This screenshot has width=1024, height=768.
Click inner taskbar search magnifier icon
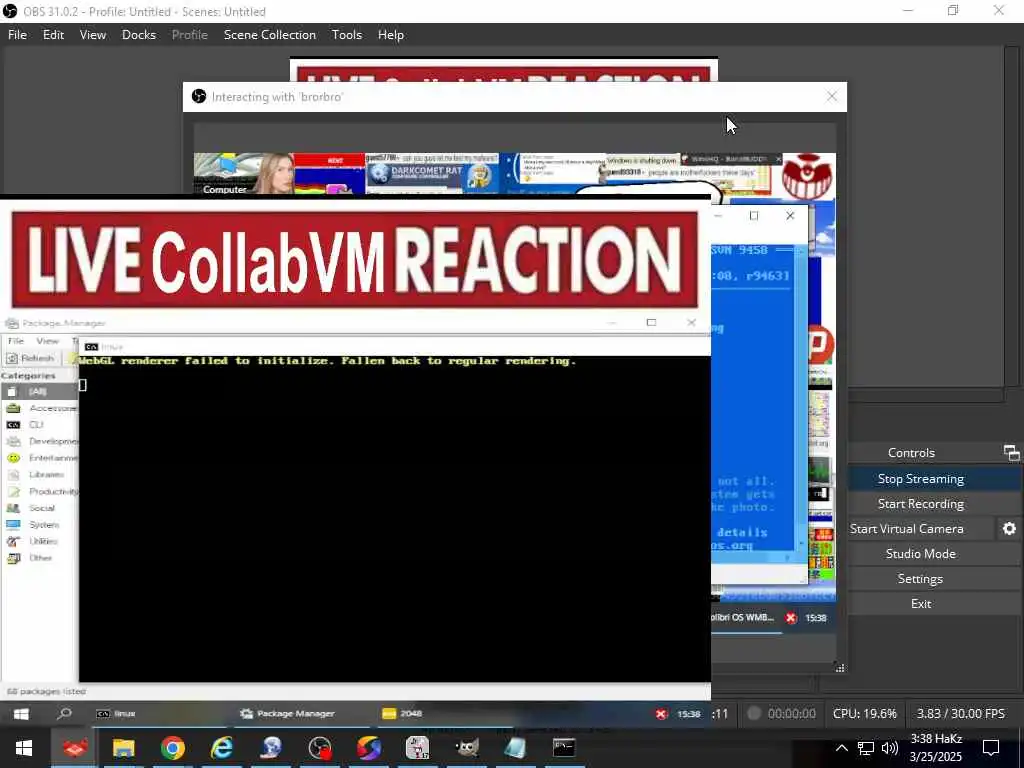64,714
